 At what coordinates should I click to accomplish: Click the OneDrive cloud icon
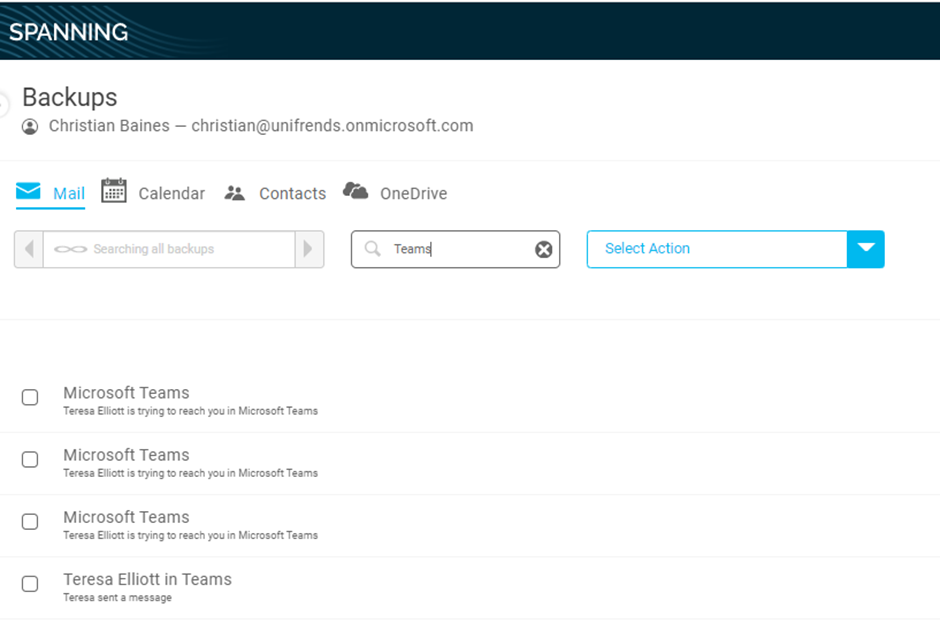coord(355,191)
